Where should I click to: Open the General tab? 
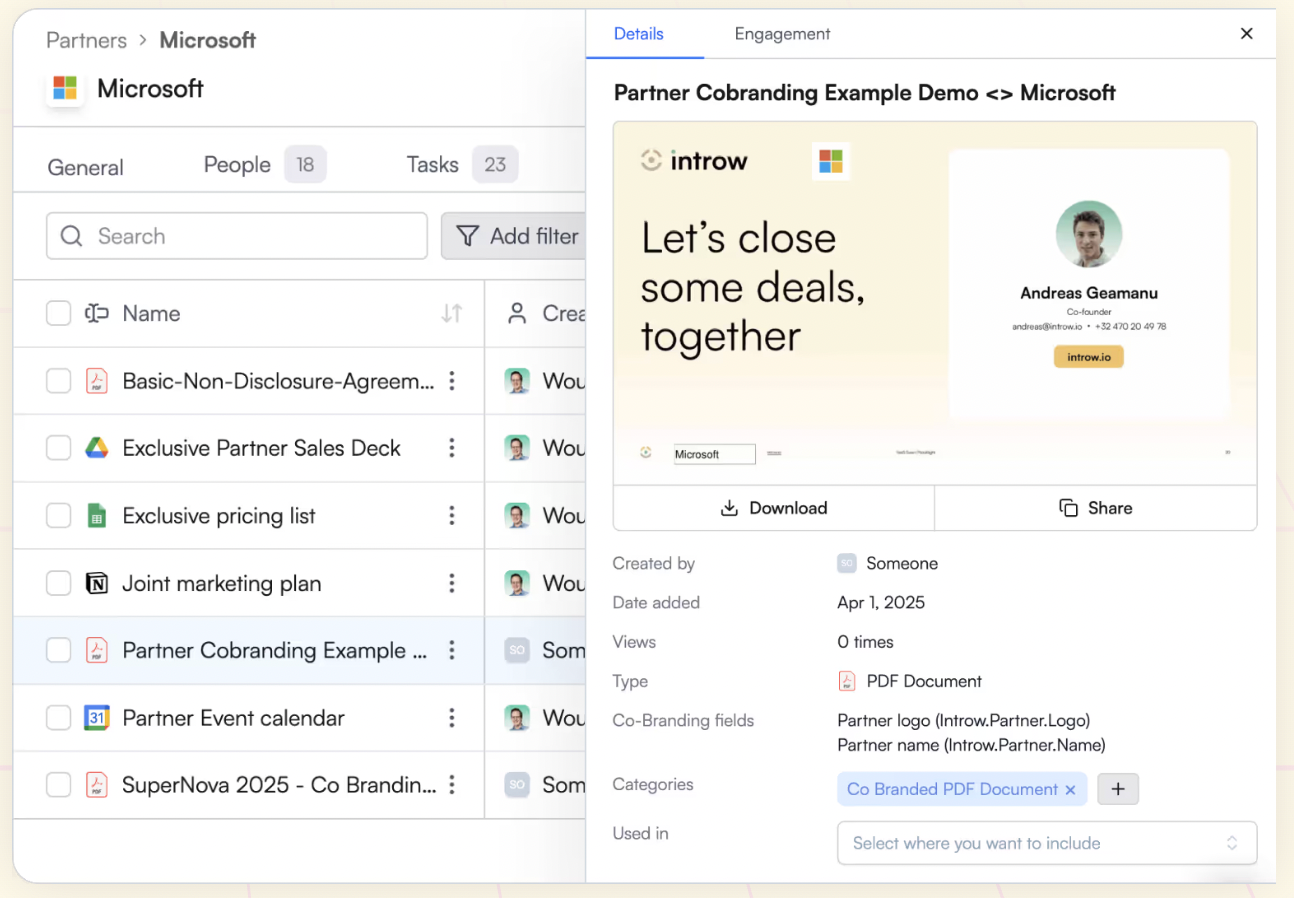click(86, 167)
